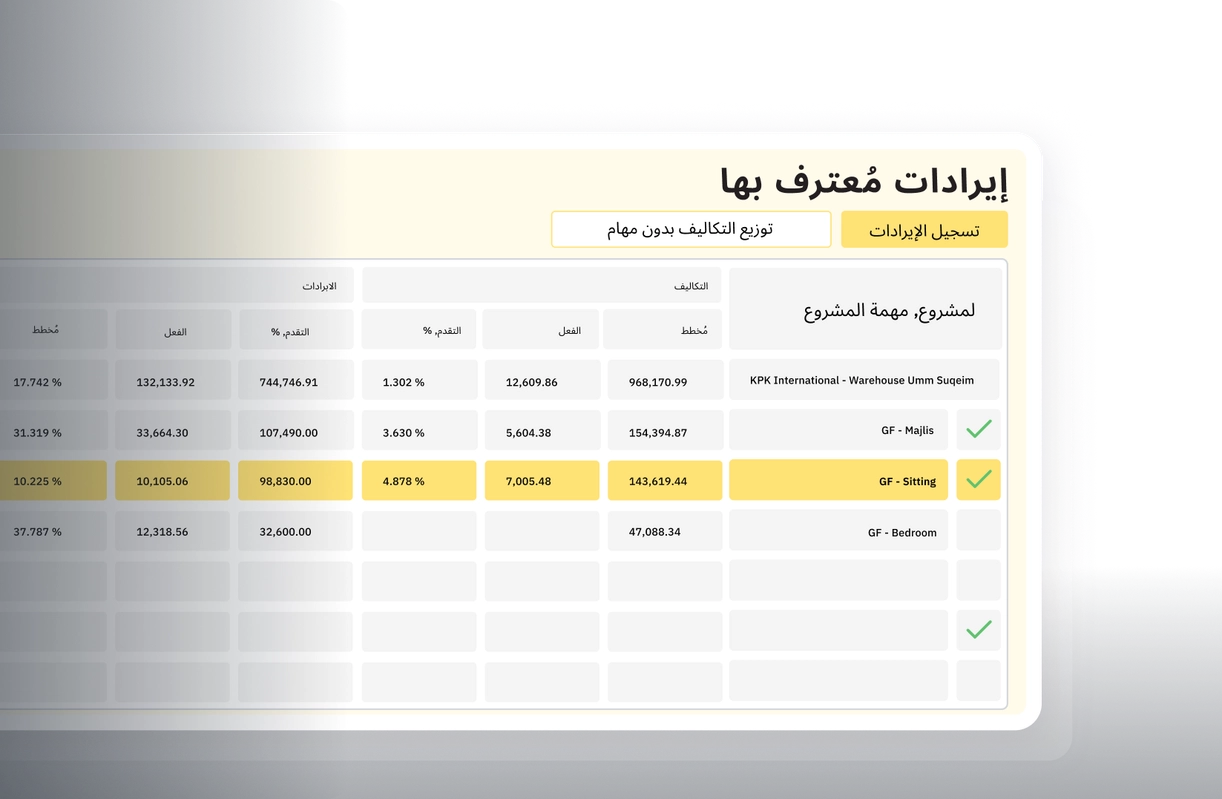Click the لمشروع, مهمة المشروع column header
Screen dimensions: 1222x799
pos(865,308)
